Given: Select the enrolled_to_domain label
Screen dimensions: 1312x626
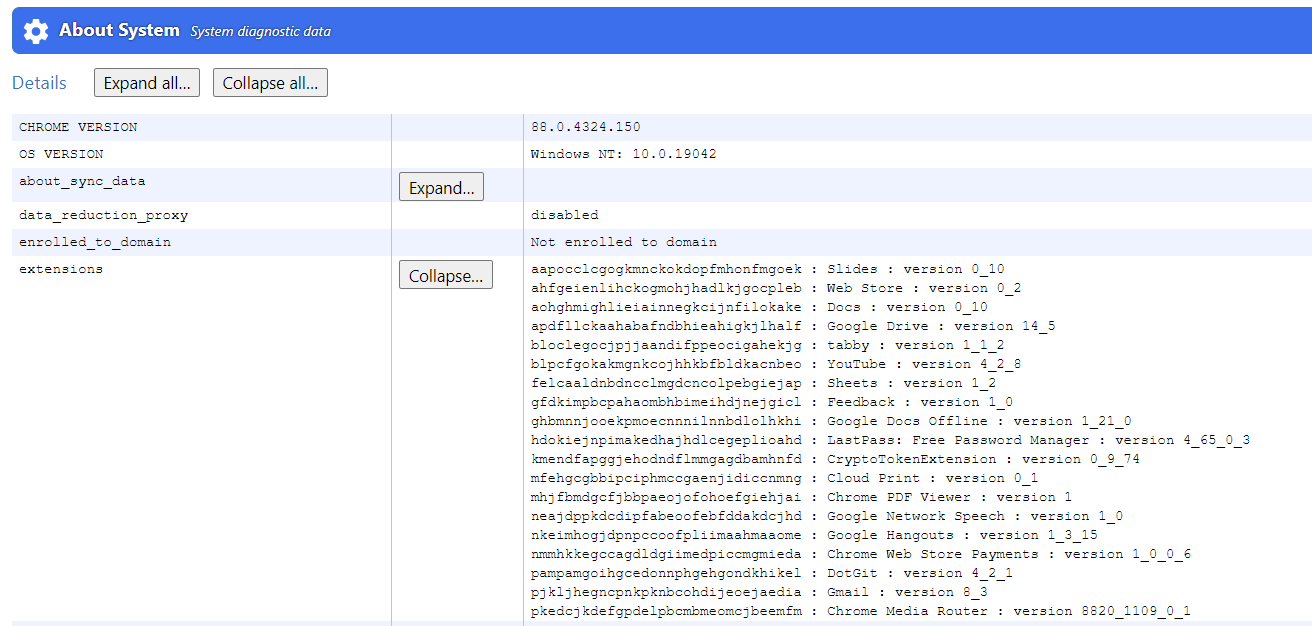Looking at the screenshot, I should (95, 242).
